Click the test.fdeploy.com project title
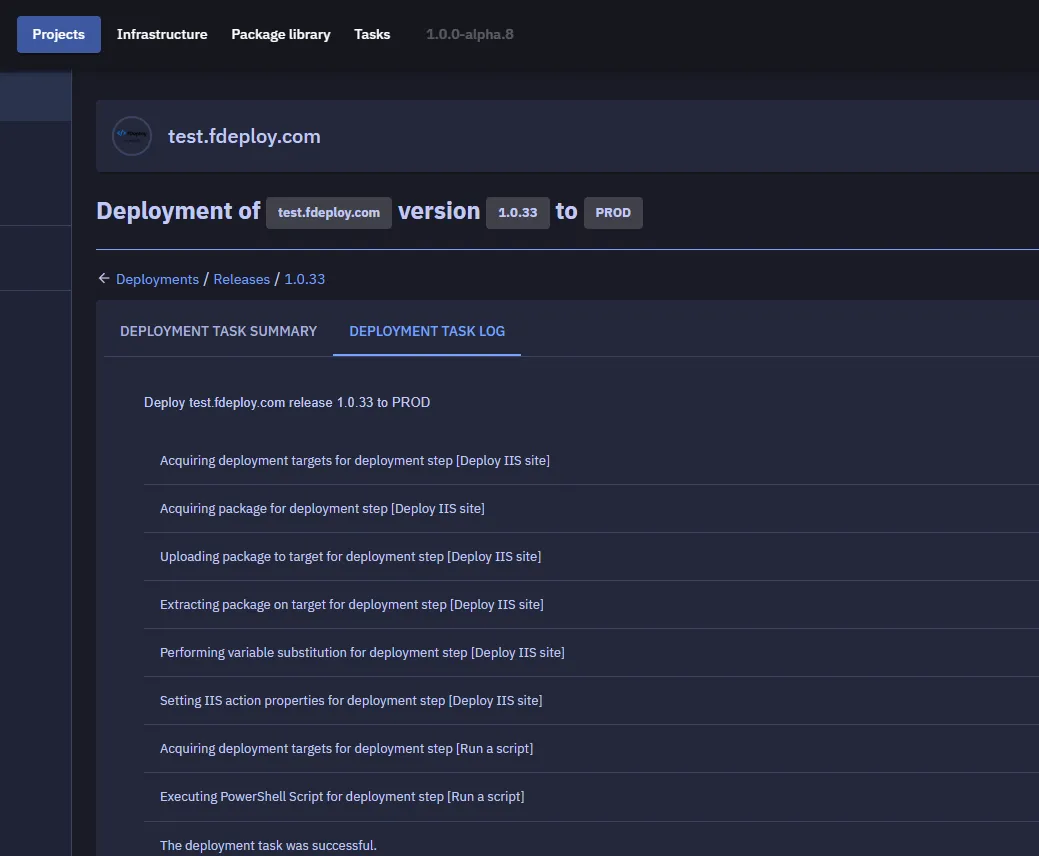Viewport: 1039px width, 856px height. 244,136
